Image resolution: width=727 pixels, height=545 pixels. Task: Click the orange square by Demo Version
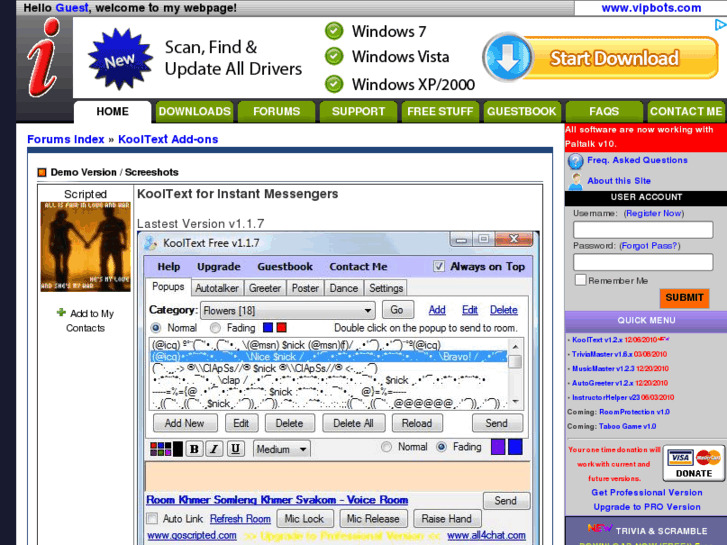click(42, 173)
